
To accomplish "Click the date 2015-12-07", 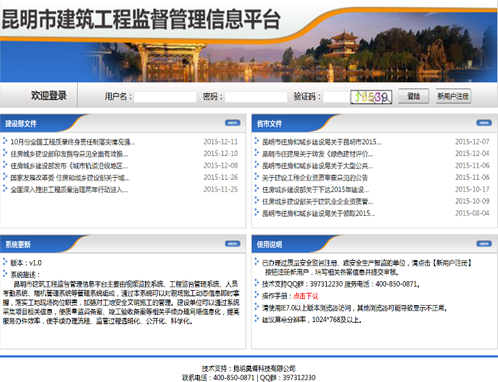I will point(472,142).
